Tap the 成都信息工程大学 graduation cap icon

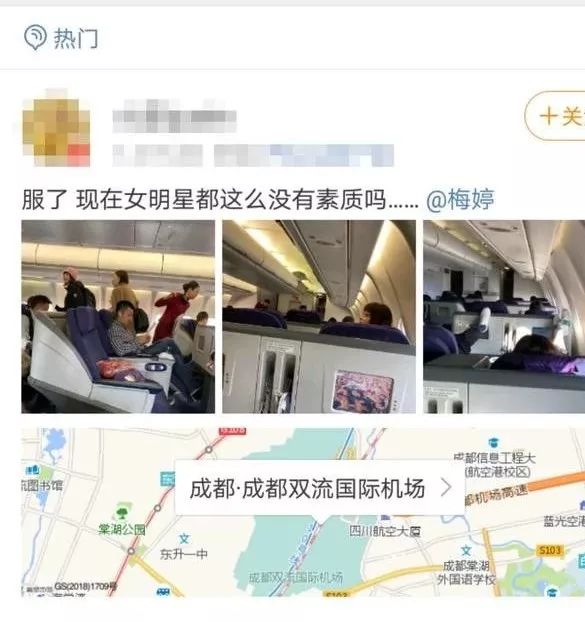tap(493, 442)
